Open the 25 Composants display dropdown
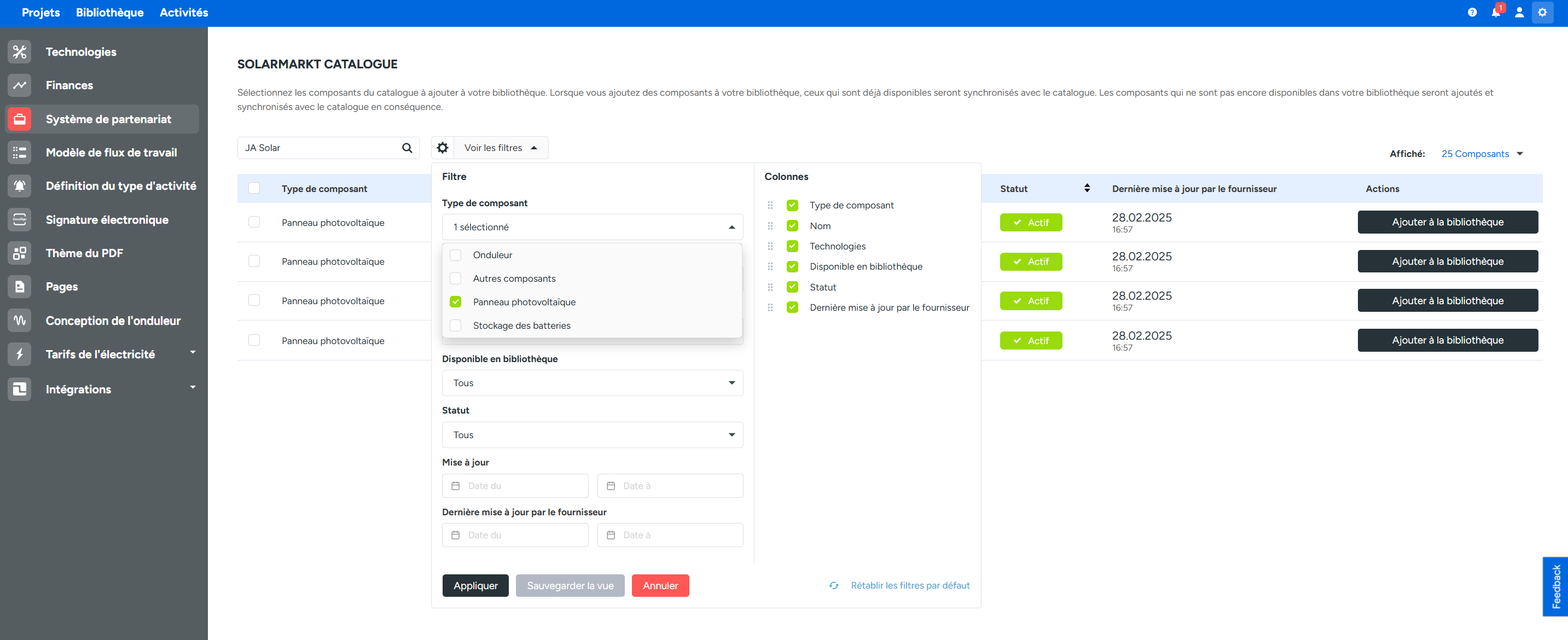Screen dimensions: 1568x640 pyautogui.click(x=1482, y=154)
